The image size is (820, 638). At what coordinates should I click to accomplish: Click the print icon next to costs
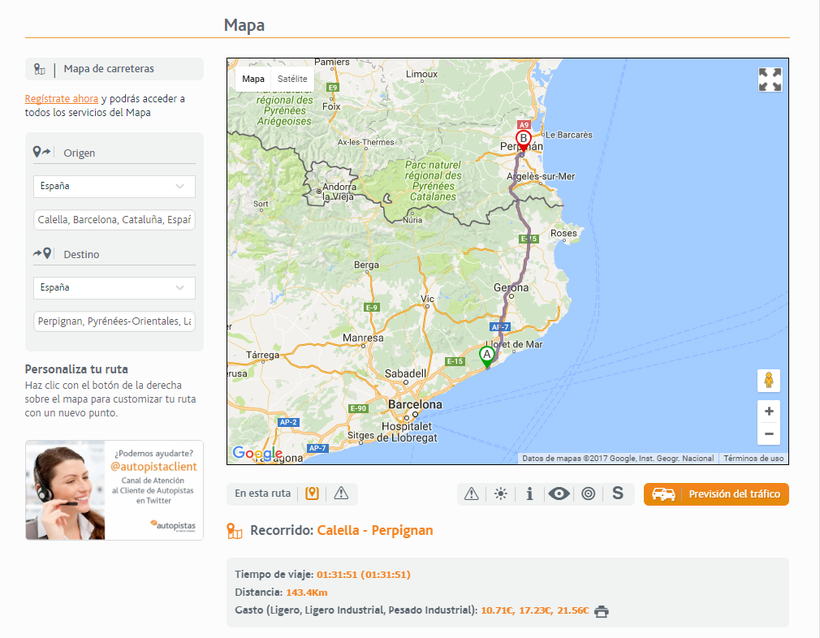click(x=601, y=611)
